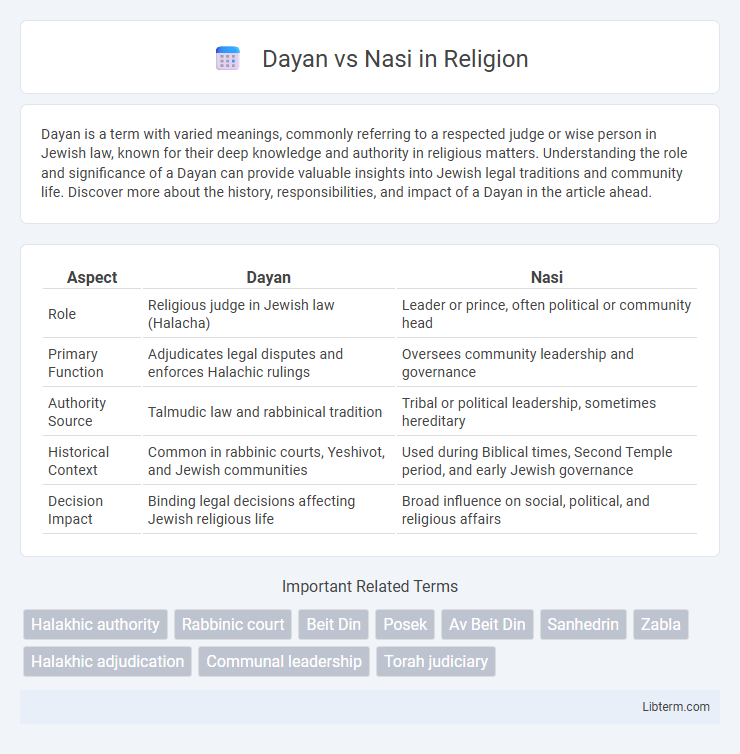
Task: Click 'Religious judge in Jewish law (Halacha)' cell
Action: point(268,314)
